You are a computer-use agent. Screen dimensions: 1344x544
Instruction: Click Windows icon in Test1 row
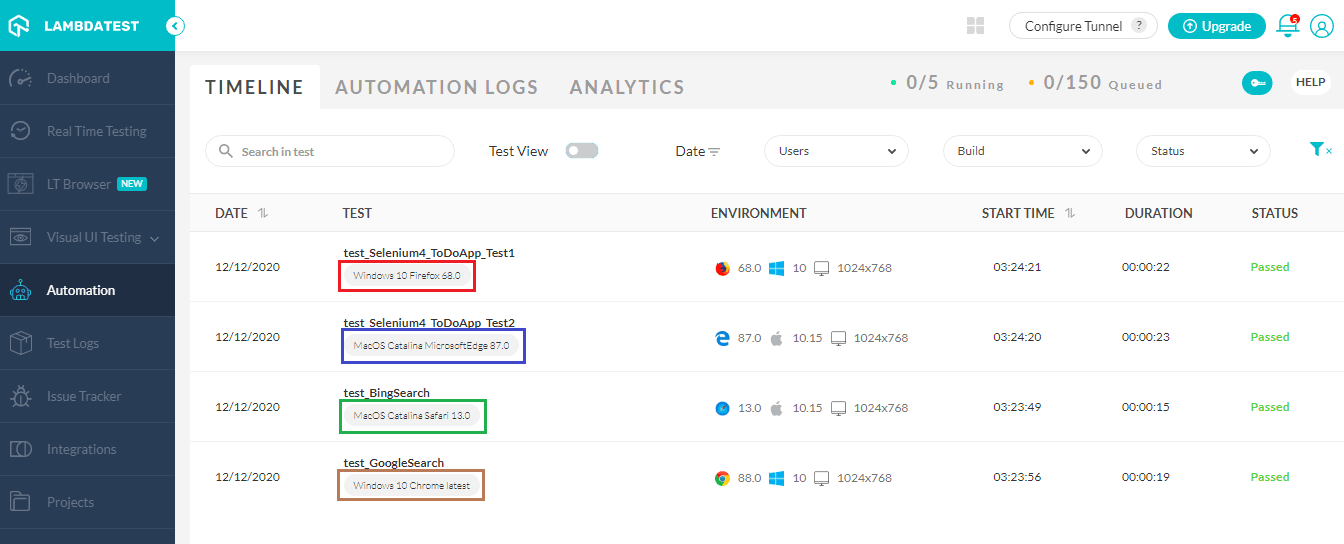click(x=776, y=268)
